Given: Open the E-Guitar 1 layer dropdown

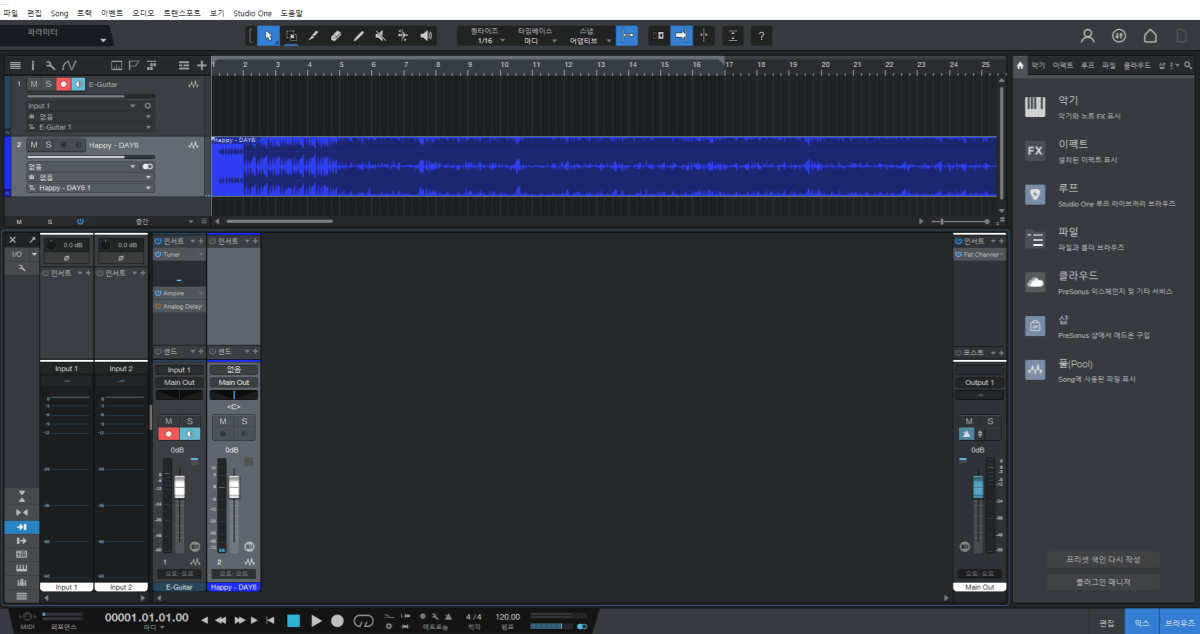Looking at the screenshot, I should (90, 127).
